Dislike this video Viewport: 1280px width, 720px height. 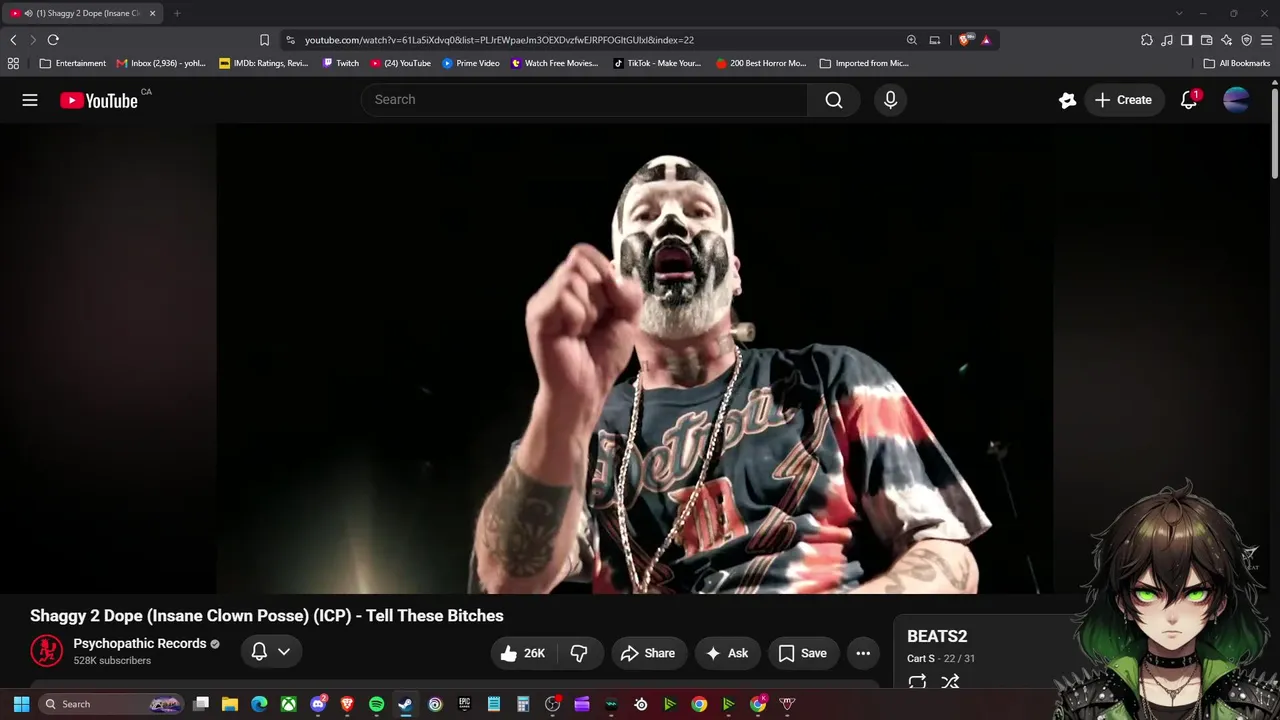pyautogui.click(x=578, y=653)
